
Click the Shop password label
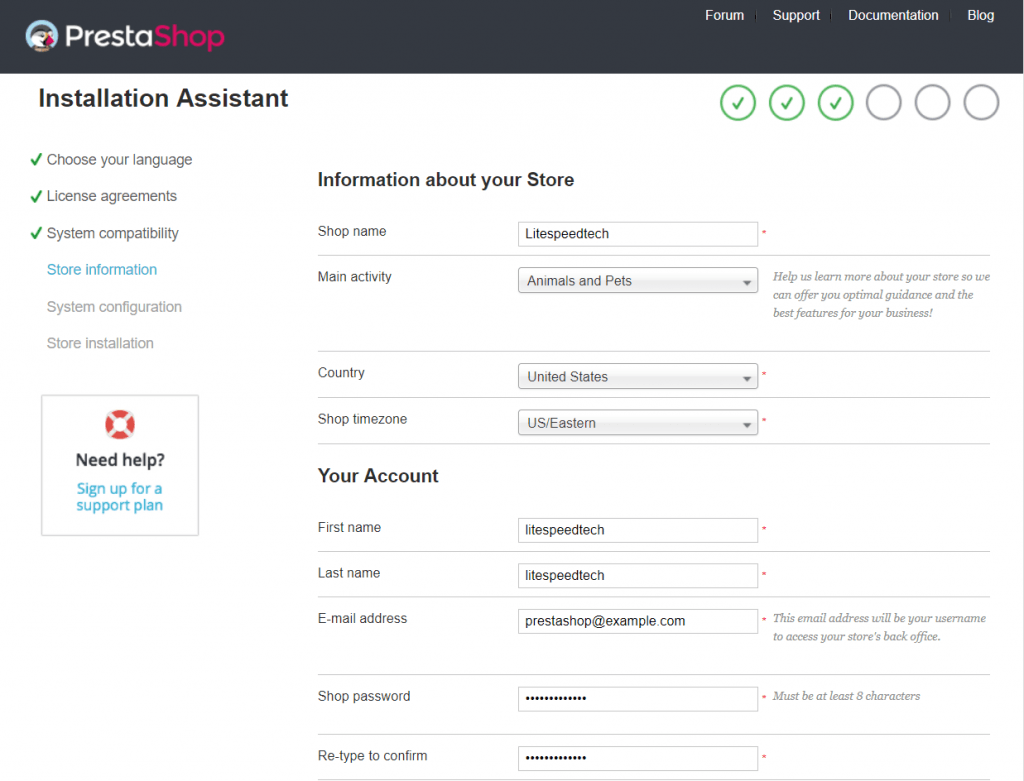pos(364,696)
